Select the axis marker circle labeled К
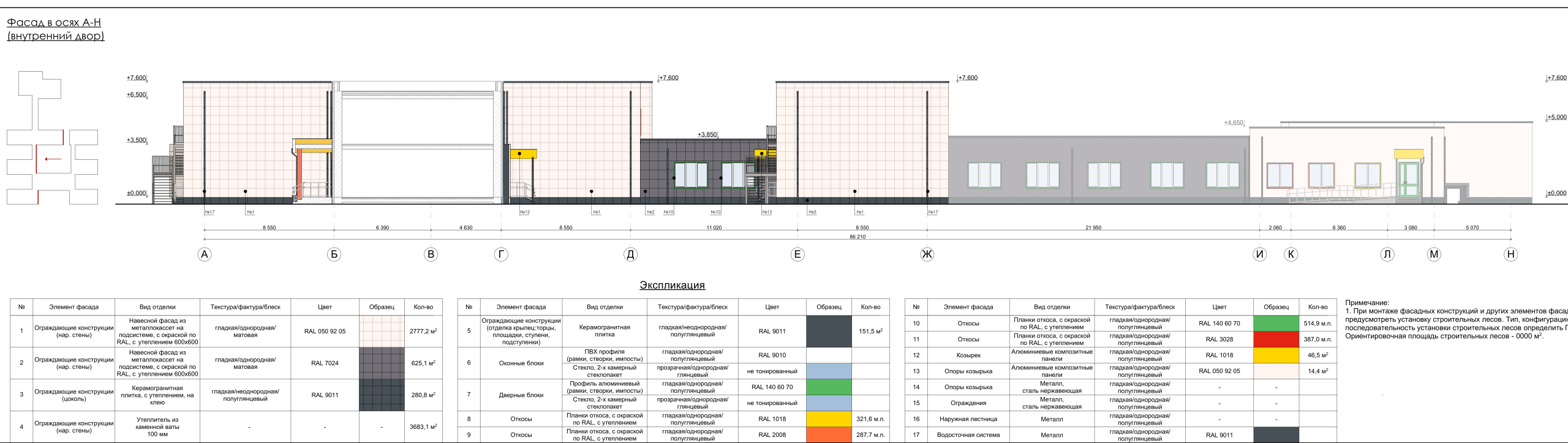Viewport: 1568px width, 443px height. tap(1291, 254)
